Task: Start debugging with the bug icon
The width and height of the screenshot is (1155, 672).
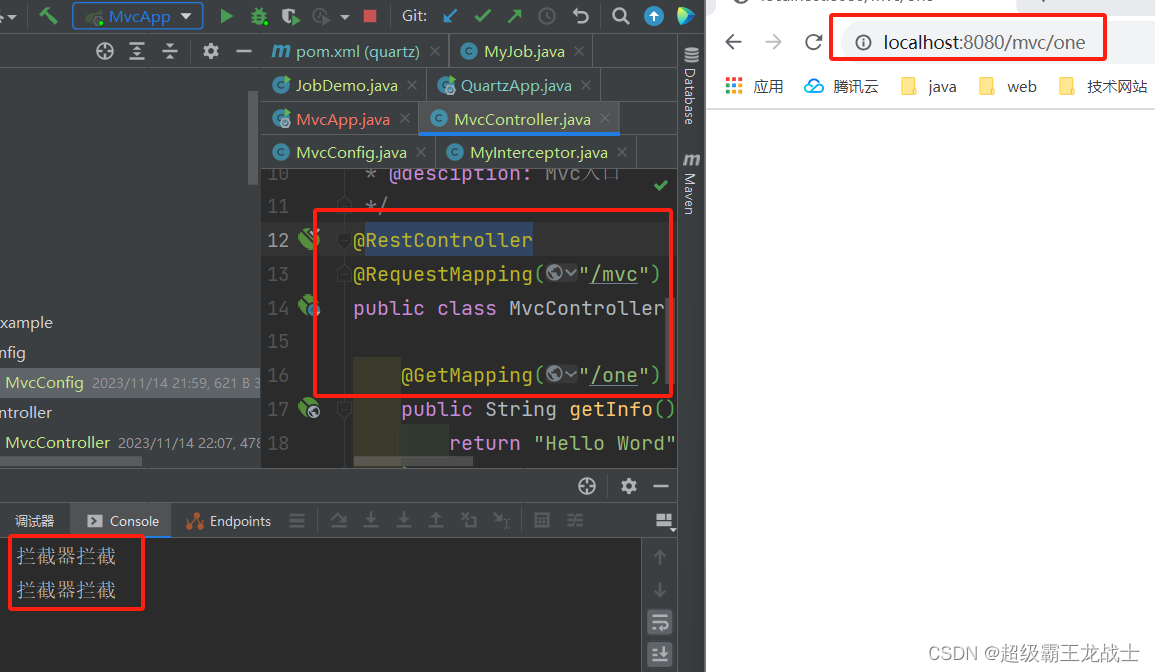Action: click(259, 15)
